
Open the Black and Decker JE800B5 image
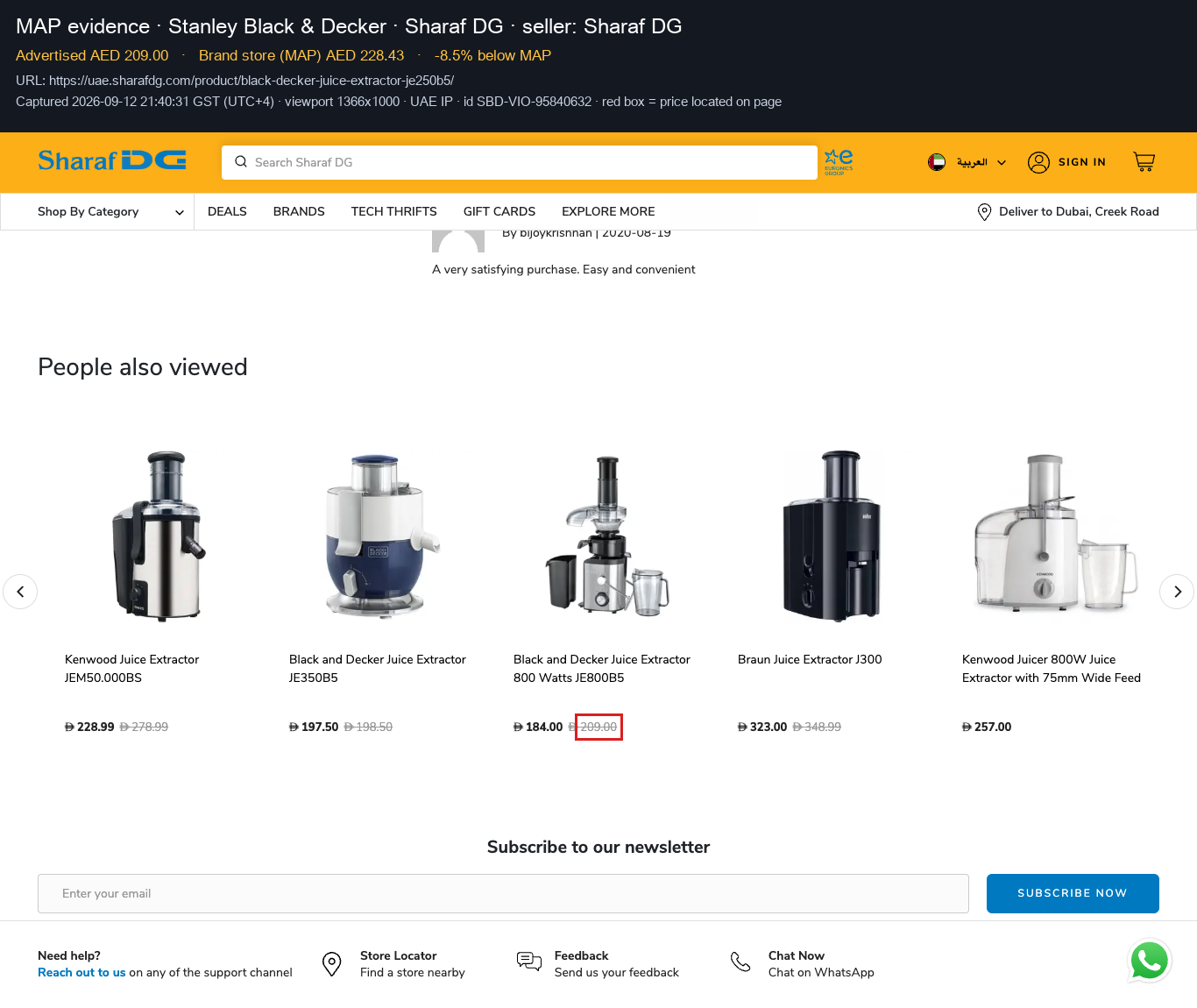tap(607, 536)
